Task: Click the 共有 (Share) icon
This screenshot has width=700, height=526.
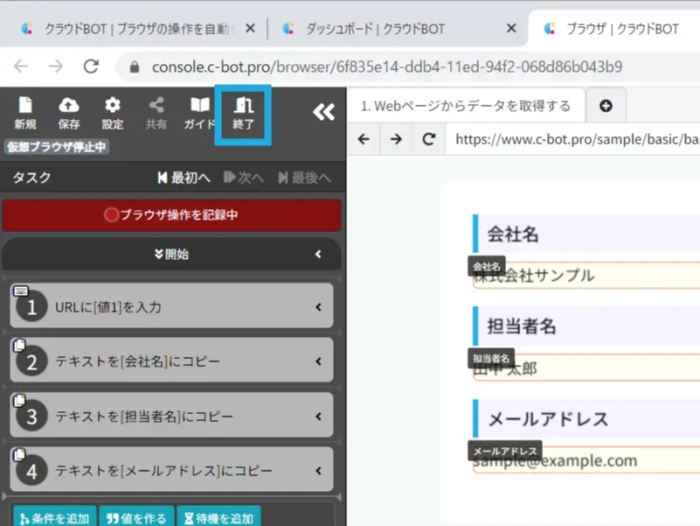Action: coord(156,112)
